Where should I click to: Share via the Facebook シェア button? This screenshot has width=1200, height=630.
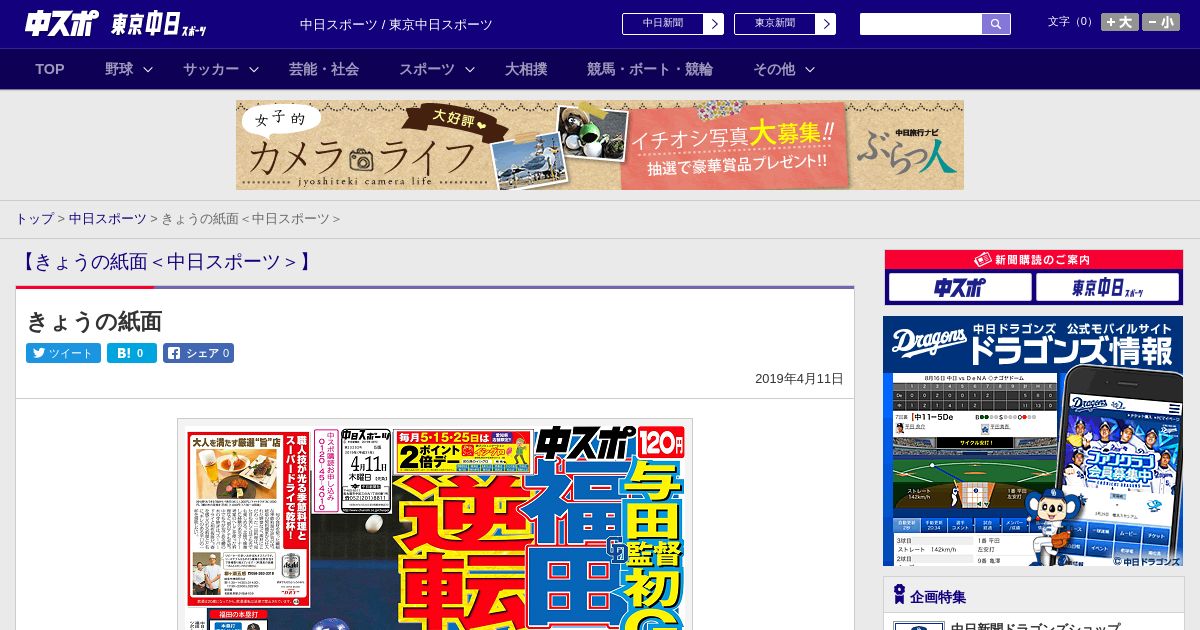(x=198, y=353)
